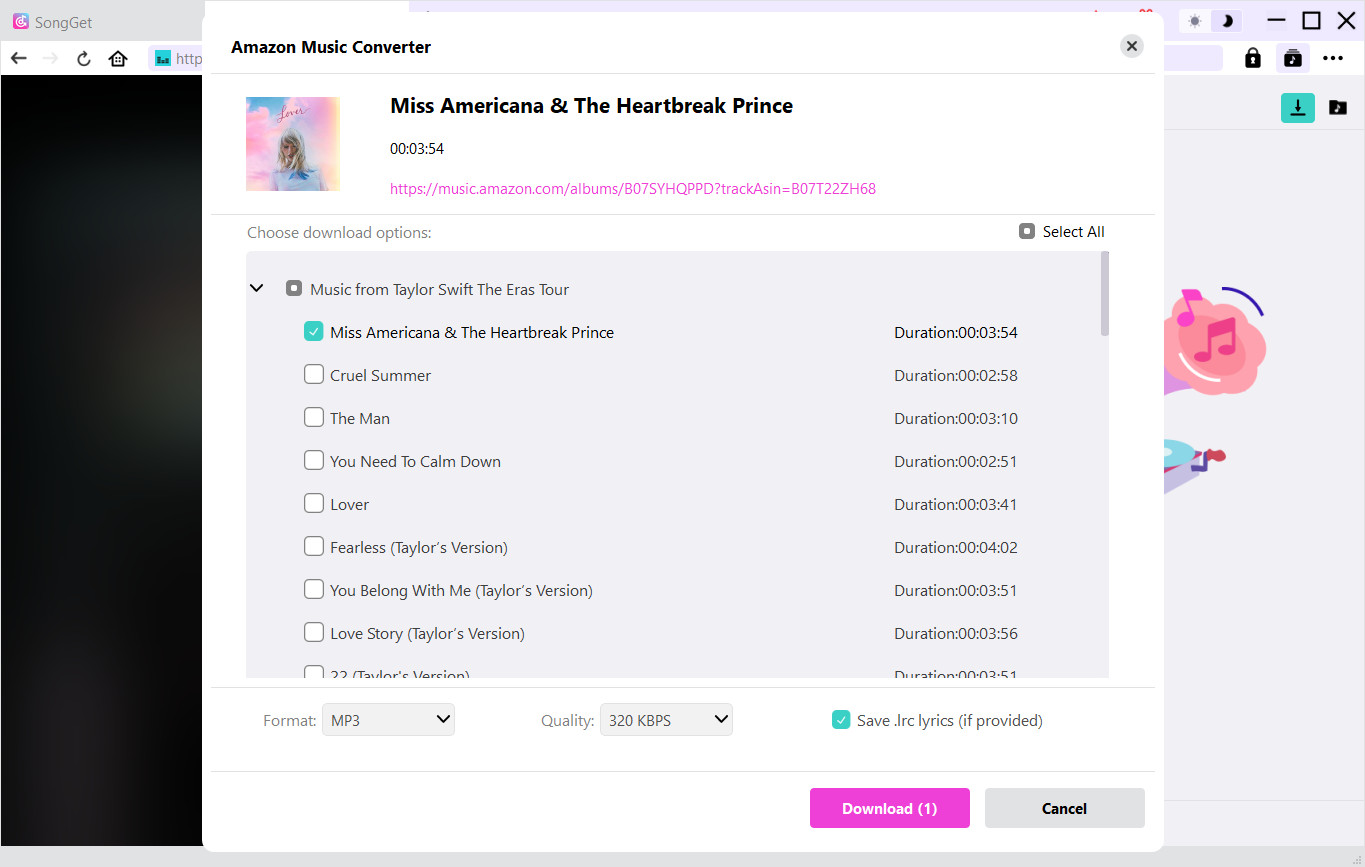Open the music.amazon.com album link

pos(632,188)
